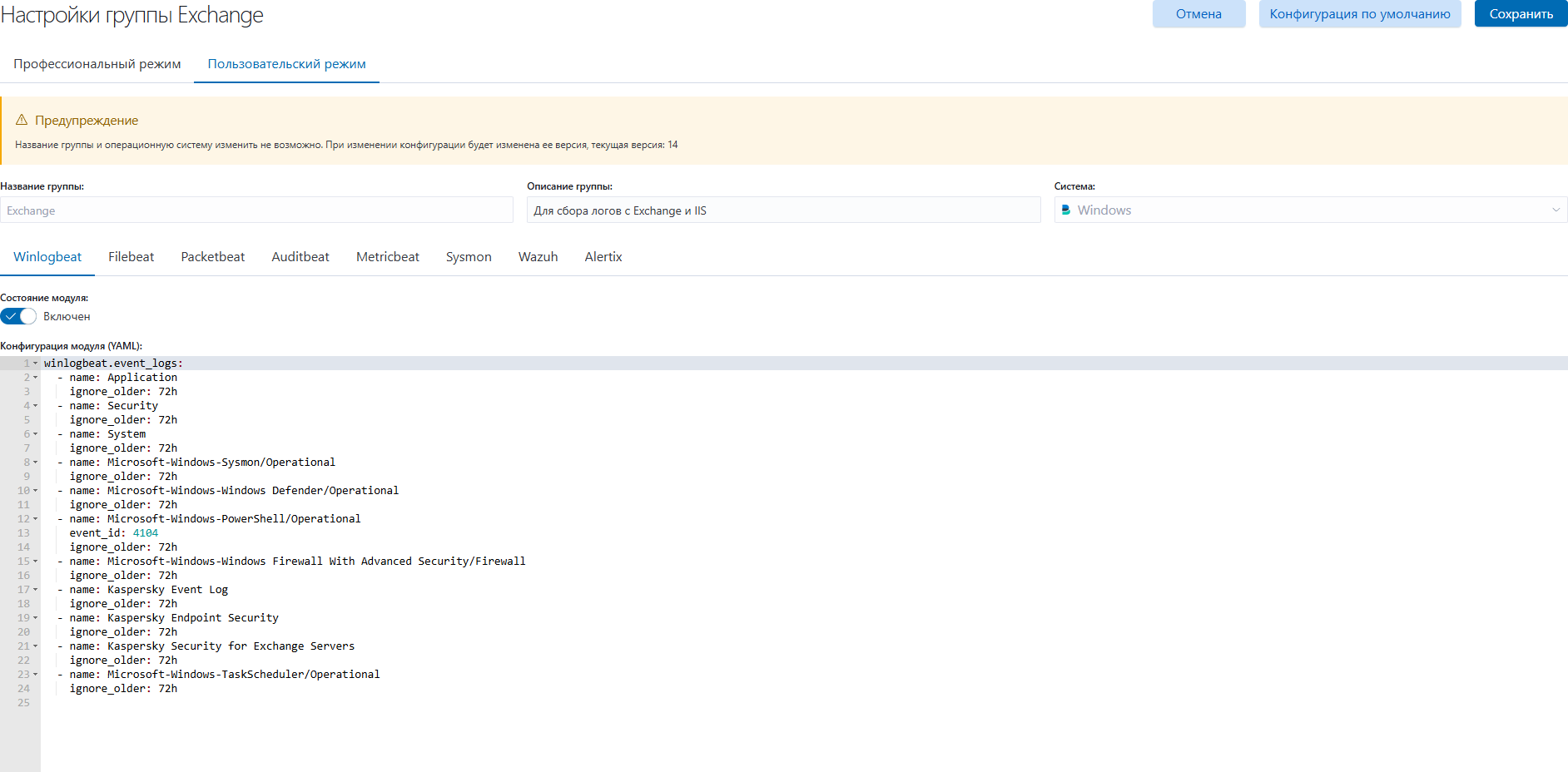The image size is (1568, 772).
Task: Select the Metricbeat tab
Action: point(388,257)
